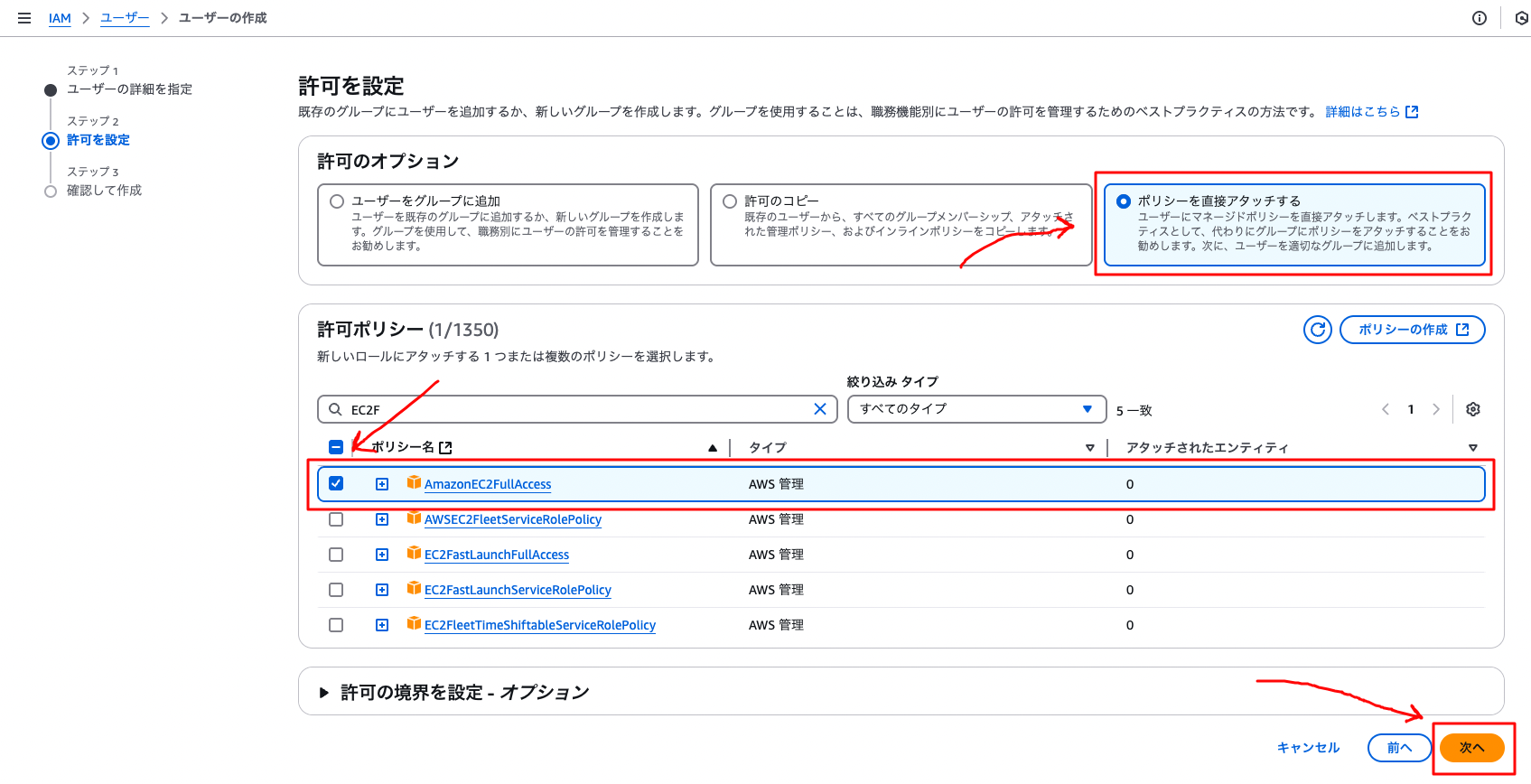Open EC2FleetTimeShiftableServiceRolePolicy policy link
The height and width of the screenshot is (784, 1531).
tap(540, 625)
